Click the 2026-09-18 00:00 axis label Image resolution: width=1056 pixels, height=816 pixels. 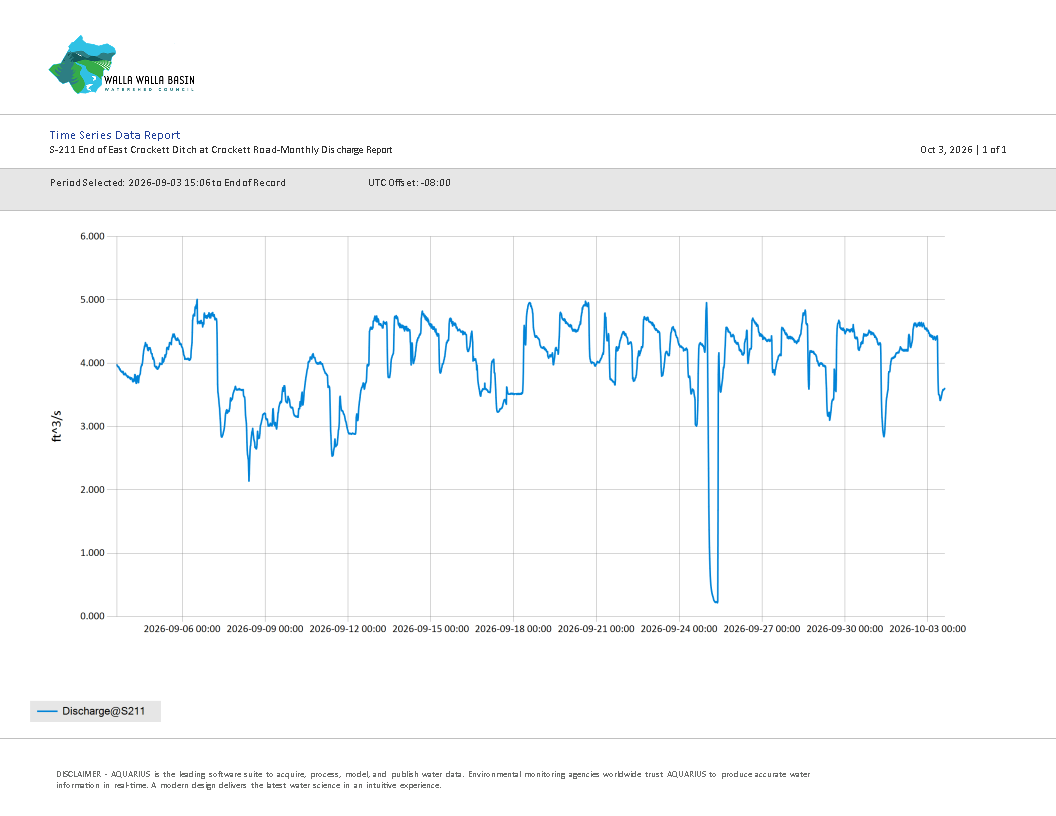513,628
